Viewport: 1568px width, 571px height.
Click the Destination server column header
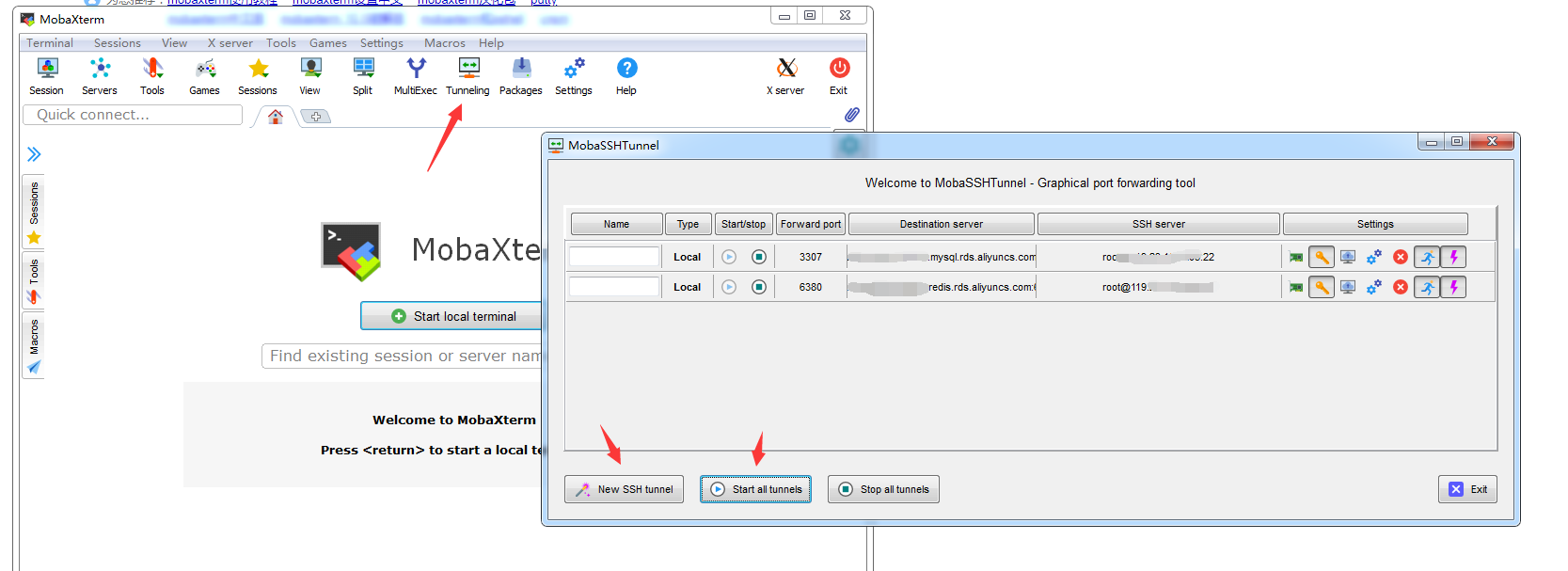coord(942,224)
